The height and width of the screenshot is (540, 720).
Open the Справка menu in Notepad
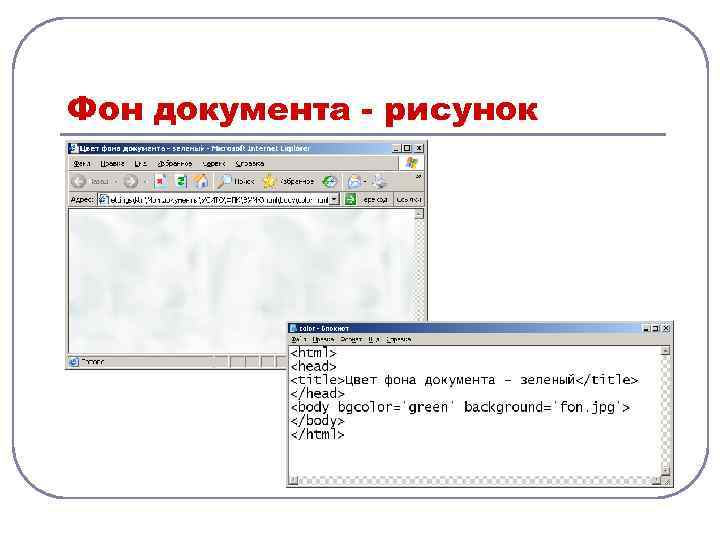399,340
